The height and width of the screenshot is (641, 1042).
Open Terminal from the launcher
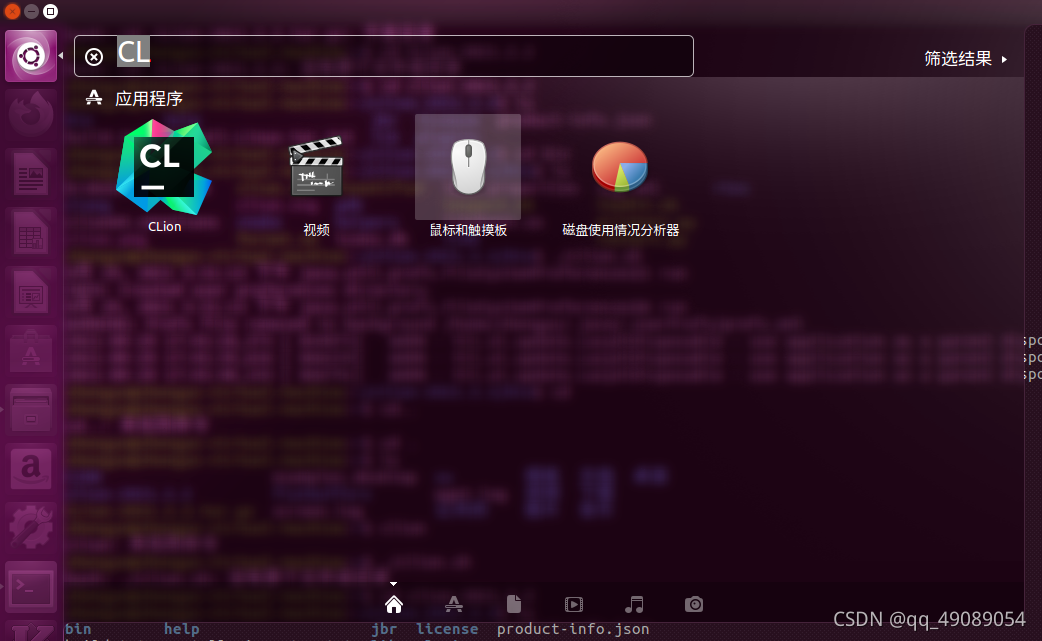[x=31, y=587]
